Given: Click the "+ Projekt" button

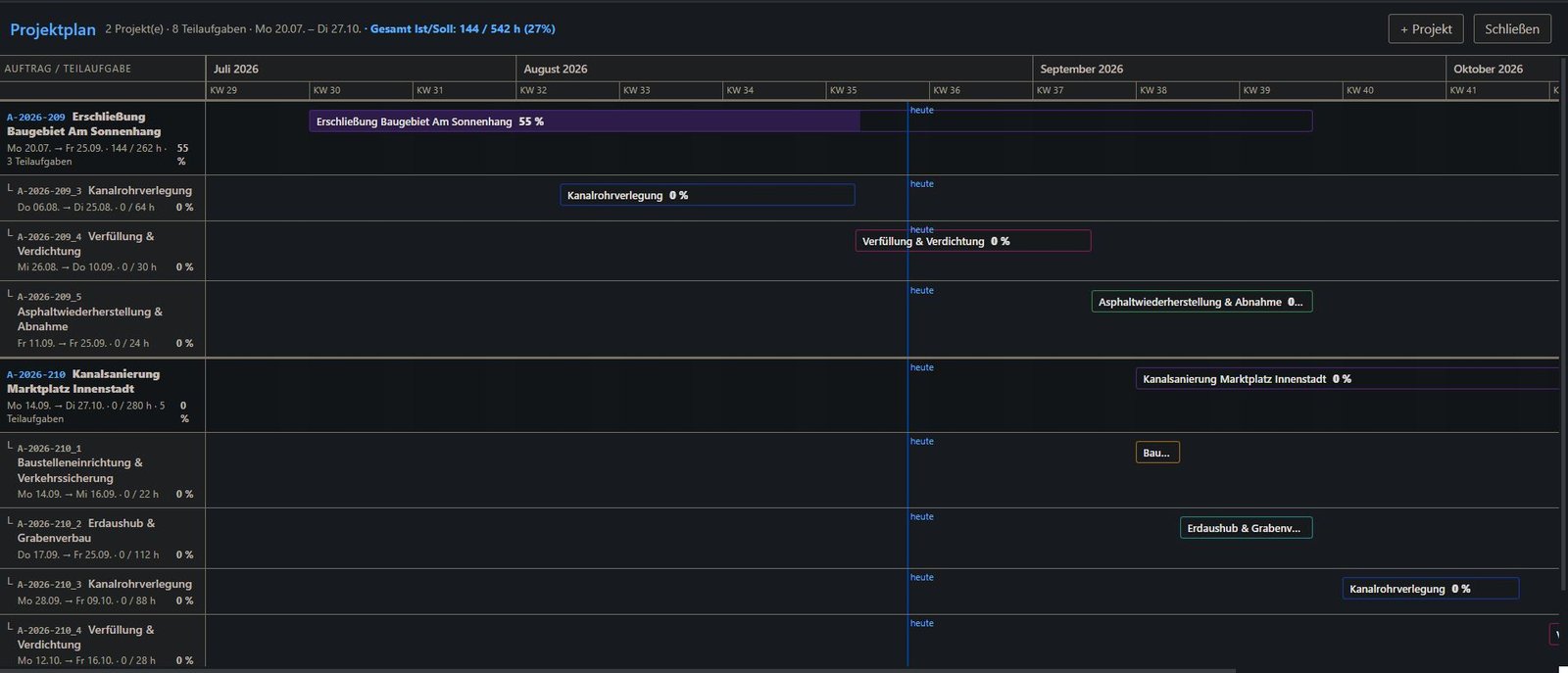Looking at the screenshot, I should click(x=1426, y=28).
